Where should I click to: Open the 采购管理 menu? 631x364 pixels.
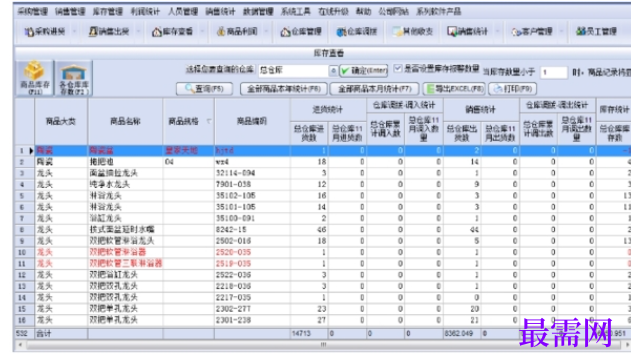pyautogui.click(x=33, y=12)
